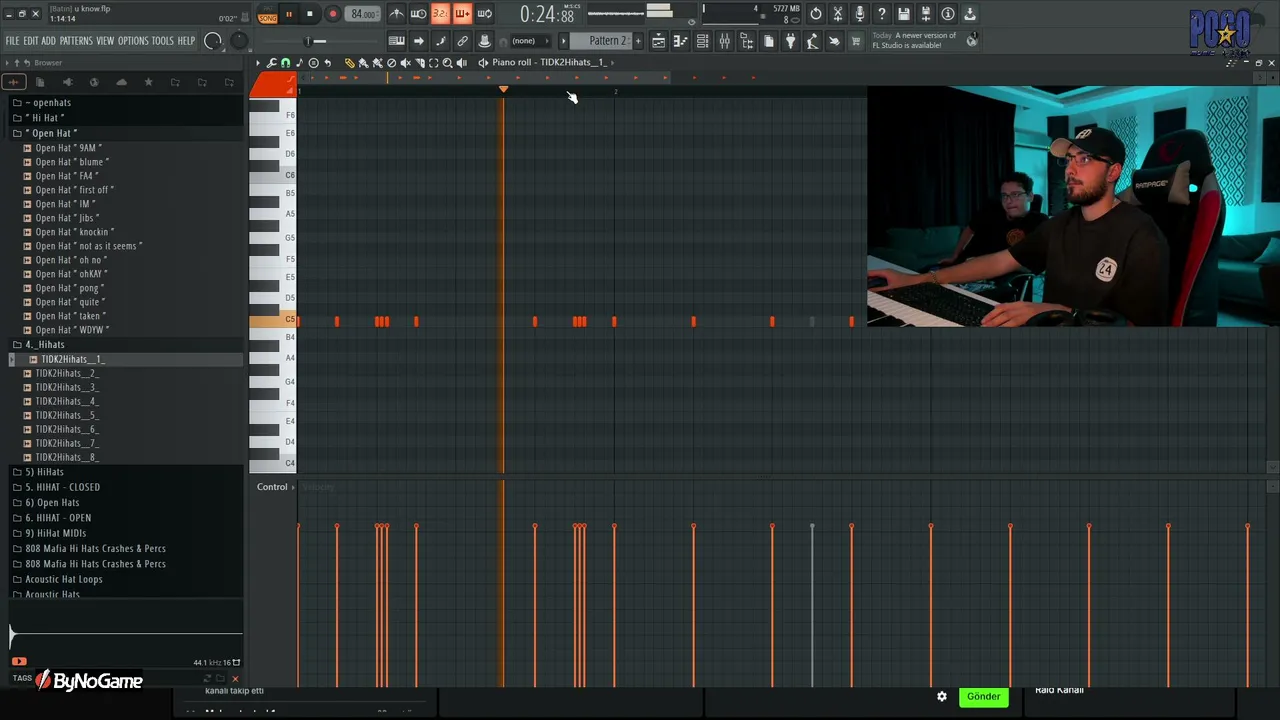This screenshot has width=1280, height=720.
Task: Click the tempo 84.000 field
Action: 363,14
